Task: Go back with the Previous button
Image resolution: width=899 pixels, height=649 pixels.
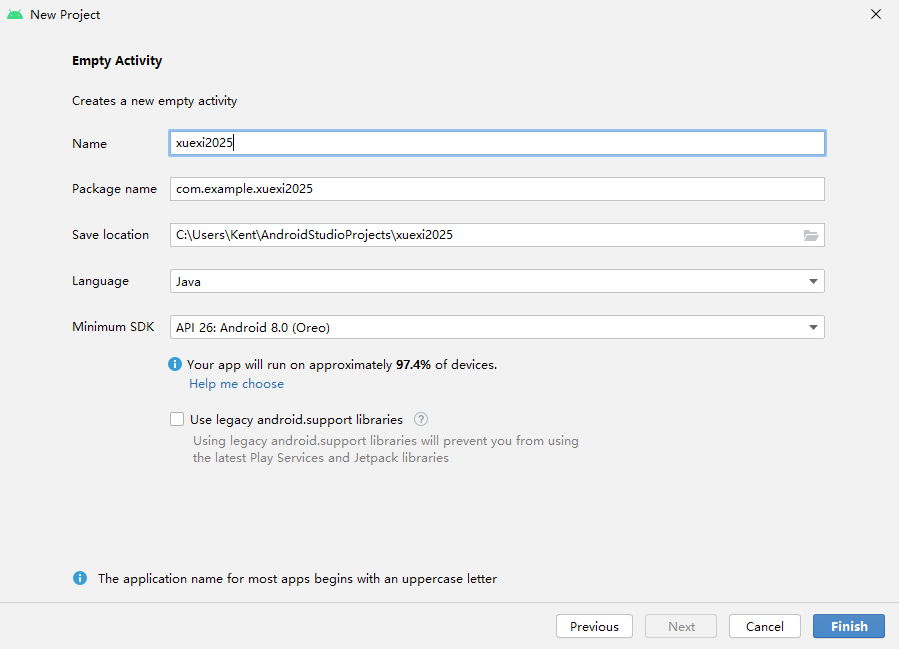Action: pyautogui.click(x=594, y=626)
